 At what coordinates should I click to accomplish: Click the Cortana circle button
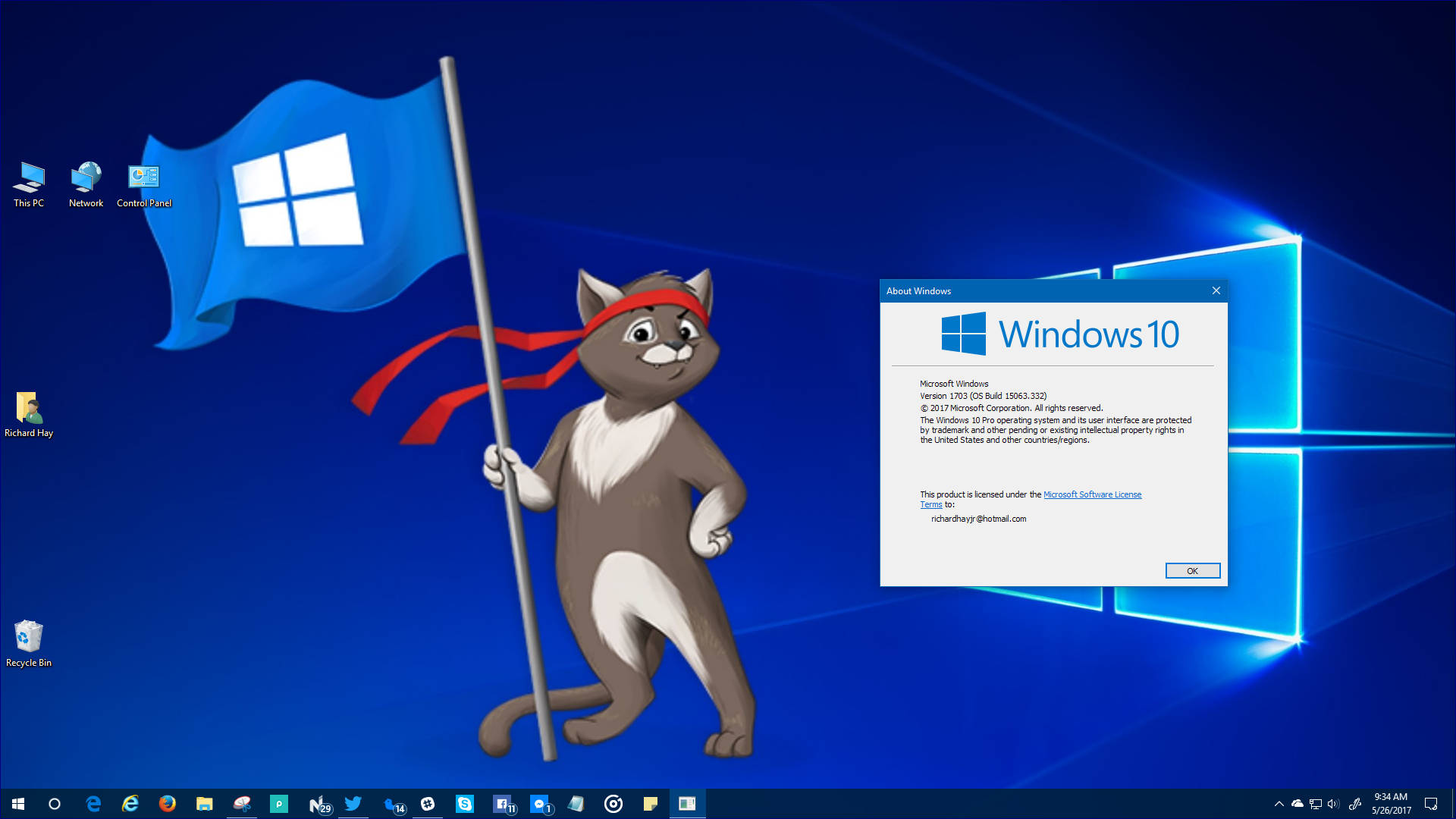pos(55,804)
